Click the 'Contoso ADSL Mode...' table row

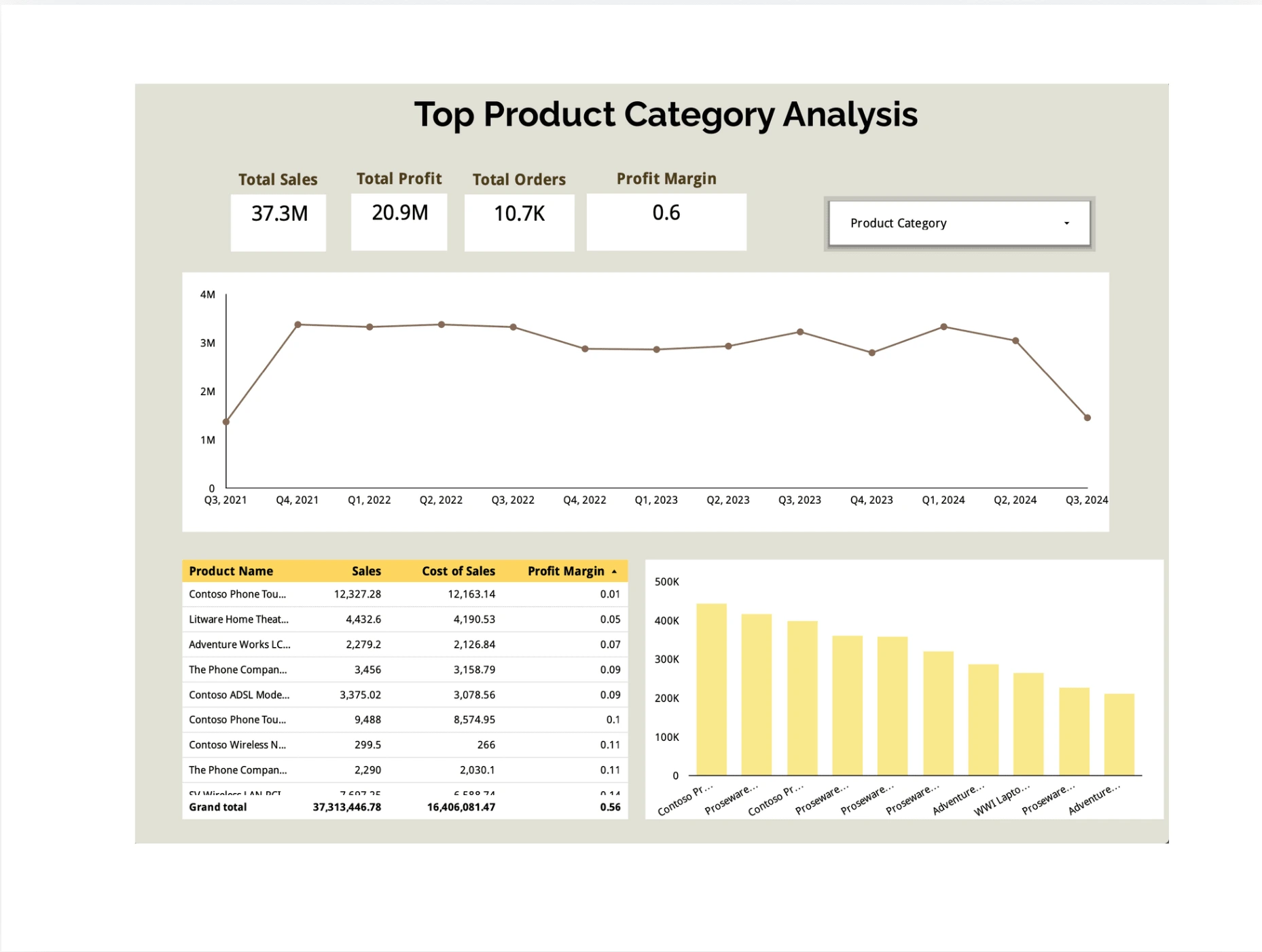[405, 695]
